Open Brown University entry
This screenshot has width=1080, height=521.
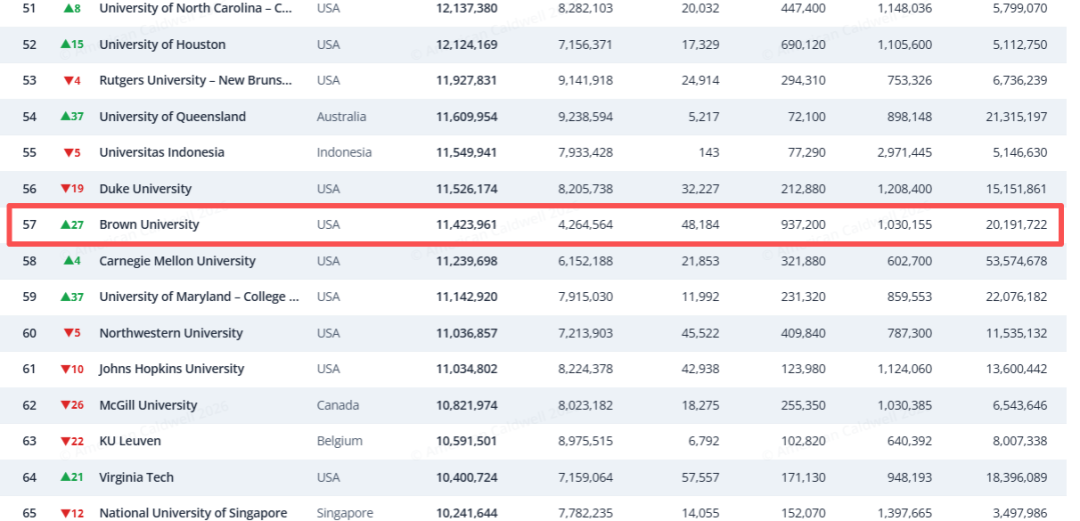coord(149,225)
